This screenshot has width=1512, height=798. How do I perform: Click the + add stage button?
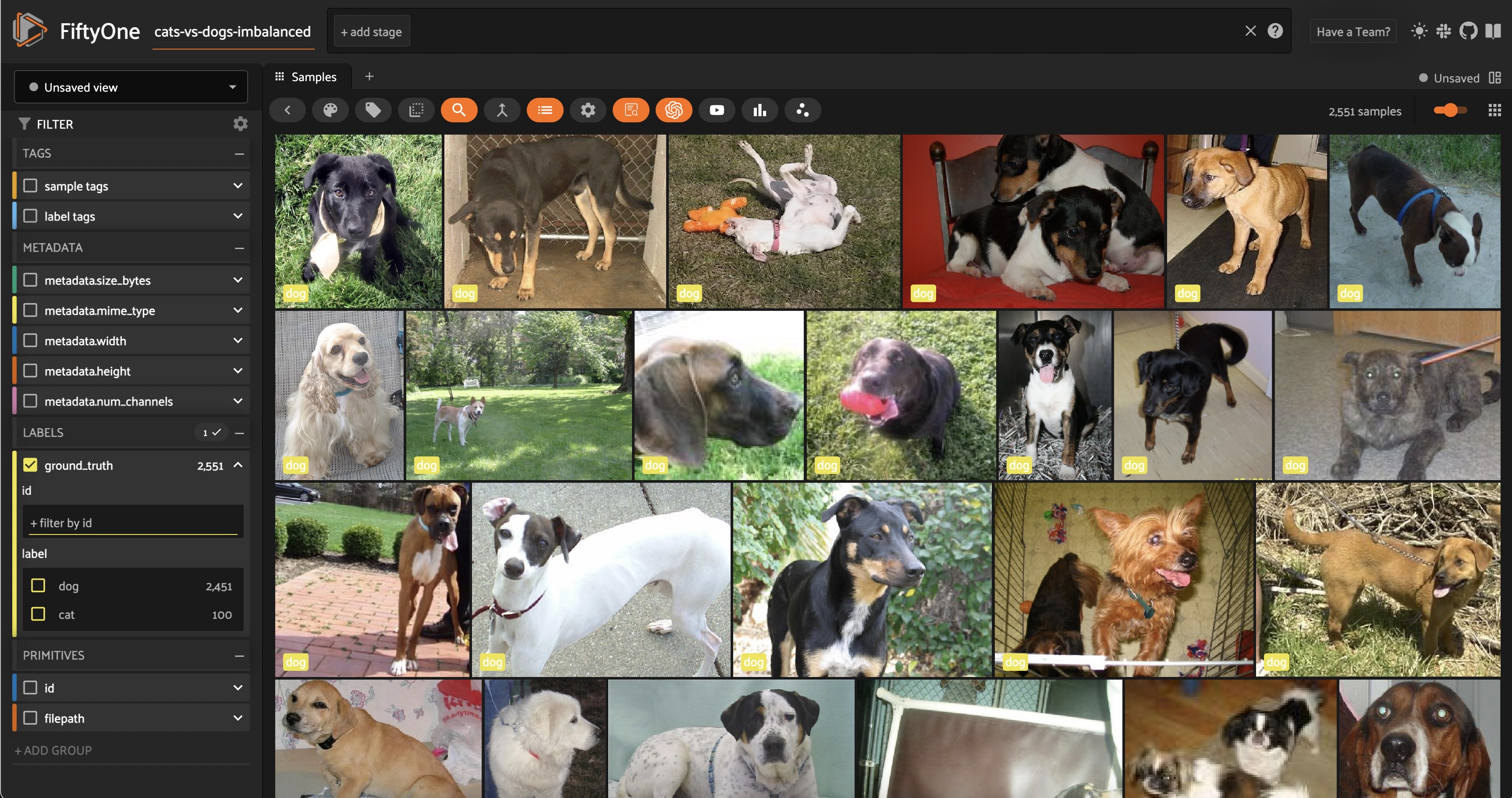pos(372,32)
